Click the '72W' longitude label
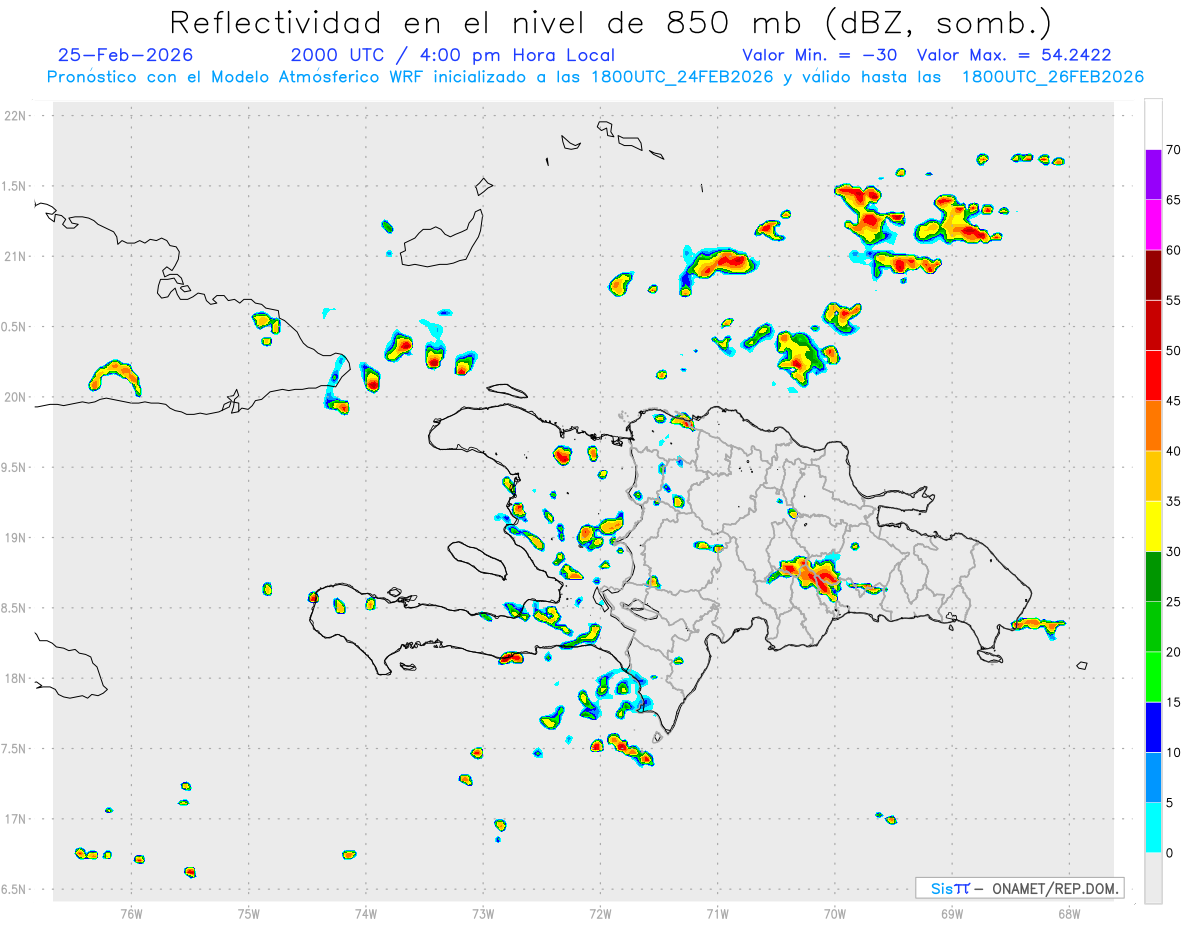Screen dimensions: 1200x927 click(600, 913)
